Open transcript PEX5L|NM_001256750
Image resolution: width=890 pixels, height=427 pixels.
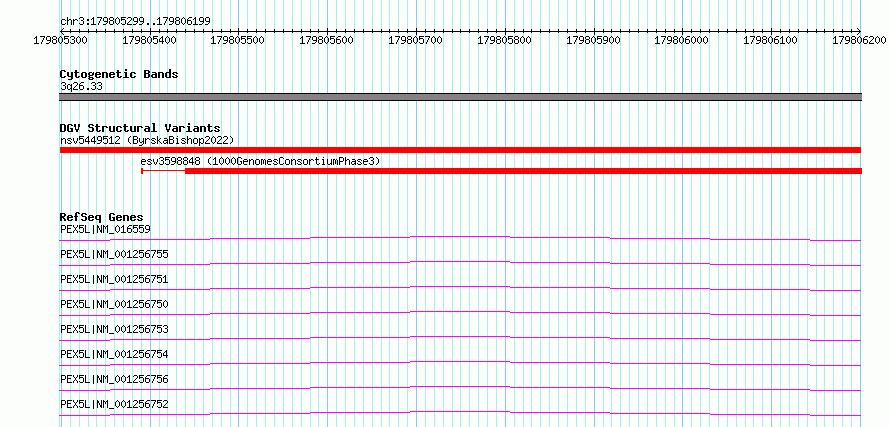(114, 304)
